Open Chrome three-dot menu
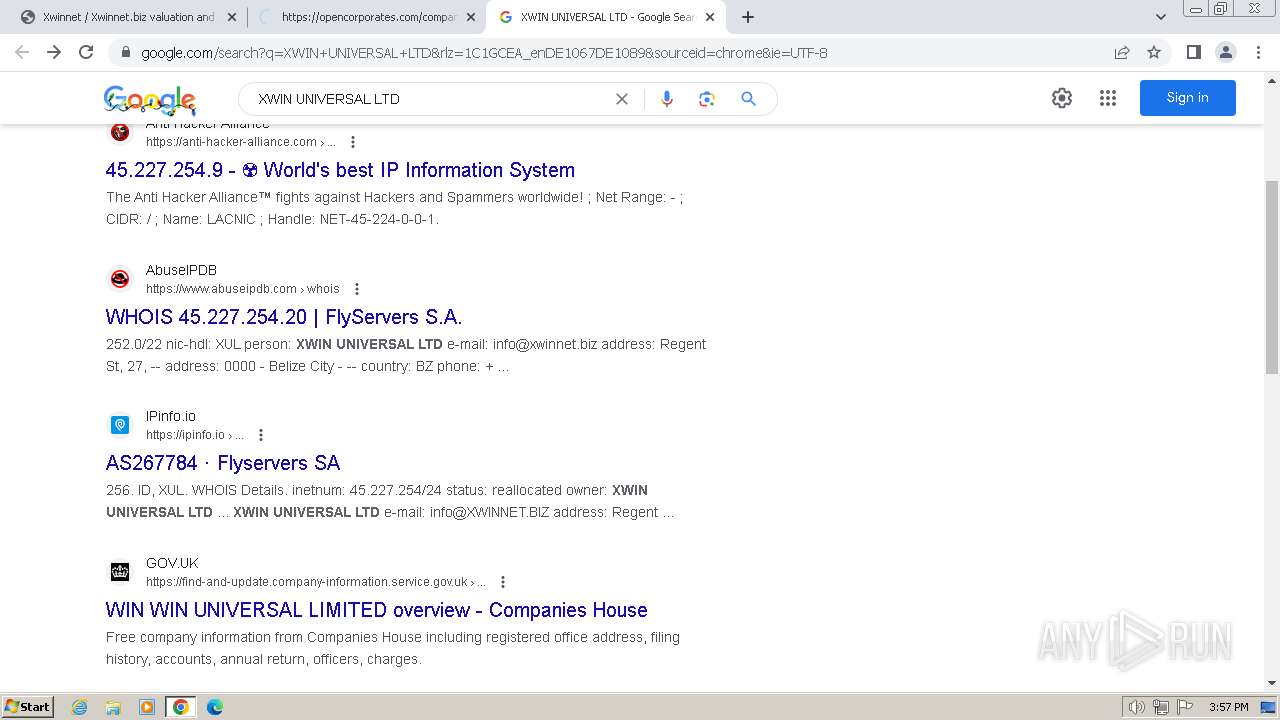 point(1258,53)
